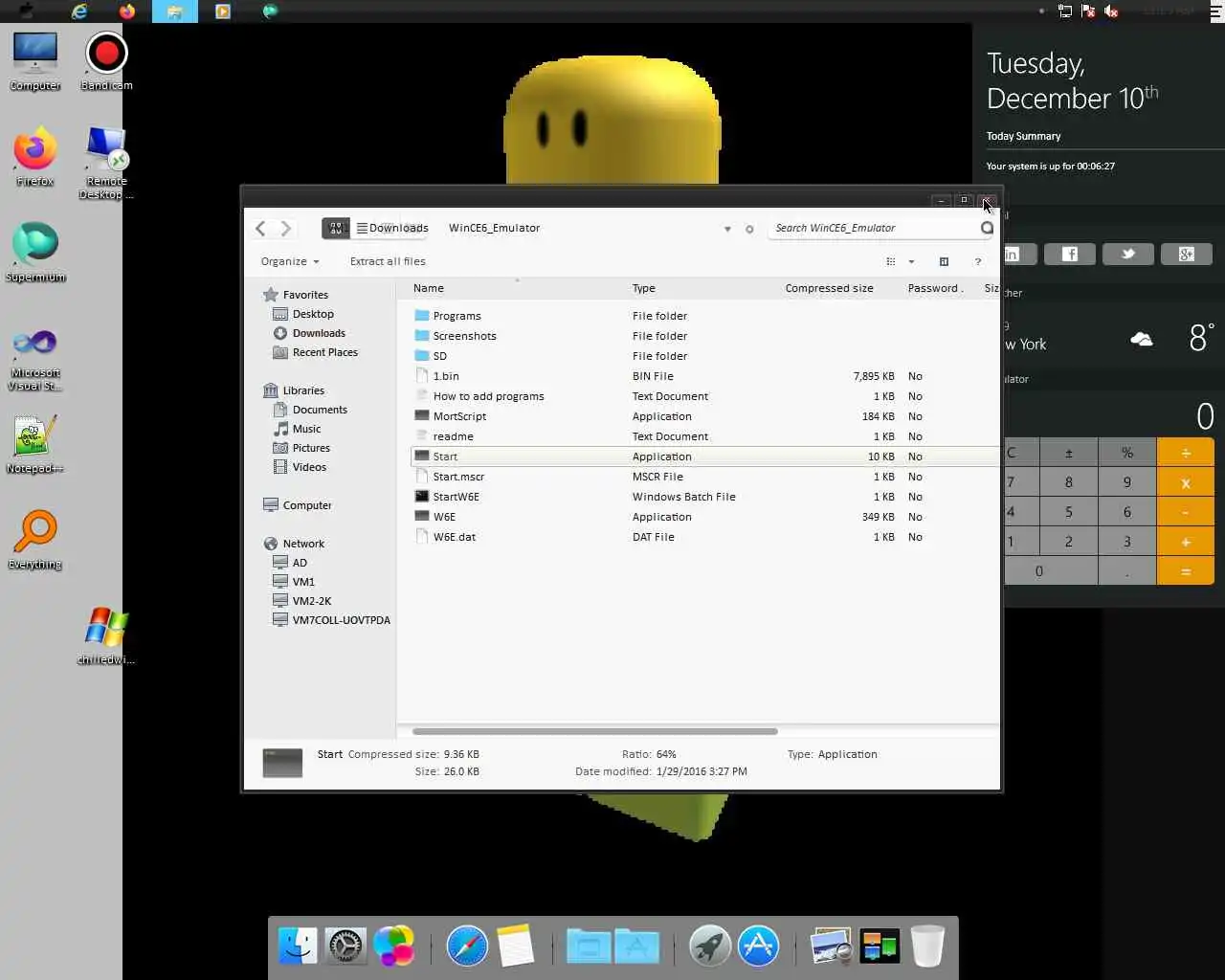Image resolution: width=1225 pixels, height=980 pixels.
Task: Open the Firefox desktop shortcut
Action: click(35, 157)
